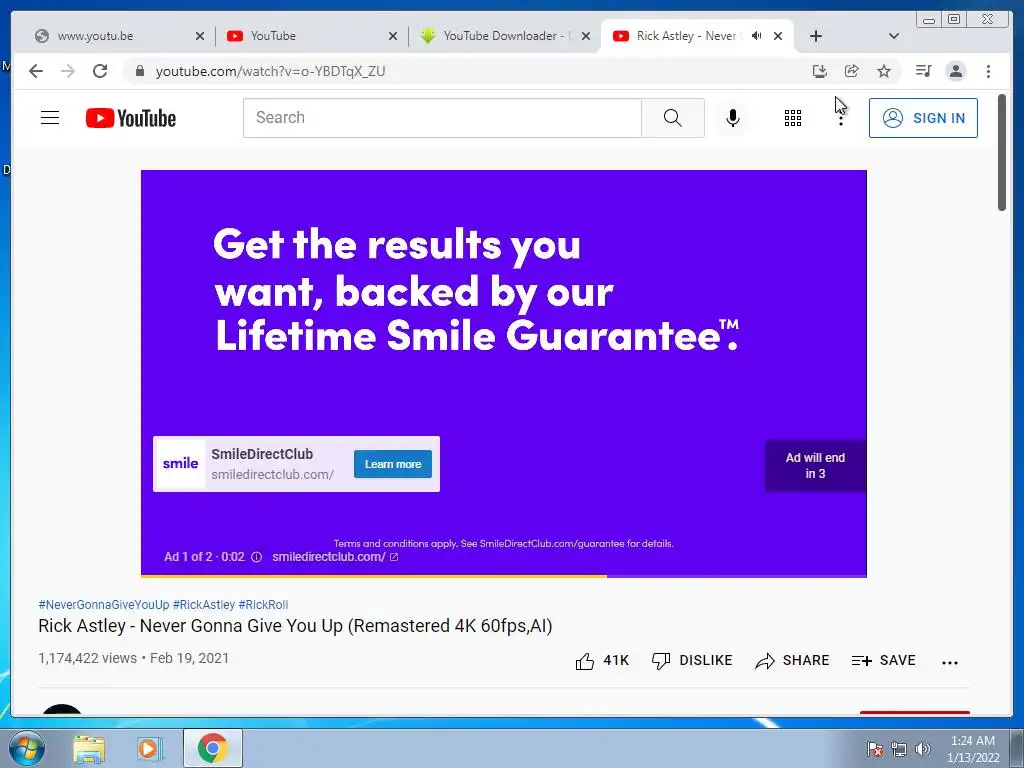Click the ad progress bar

click(x=504, y=576)
